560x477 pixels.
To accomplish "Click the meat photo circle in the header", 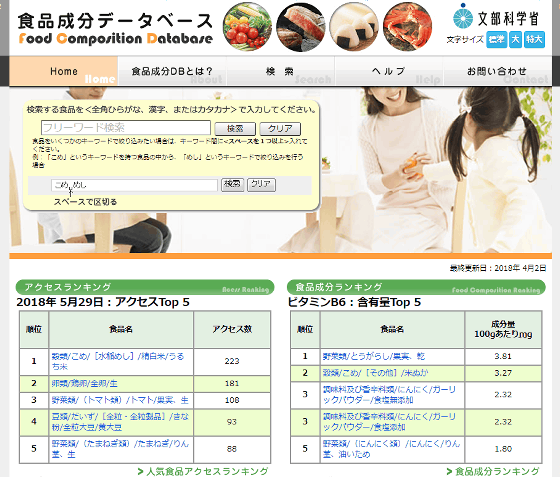I will (301, 27).
